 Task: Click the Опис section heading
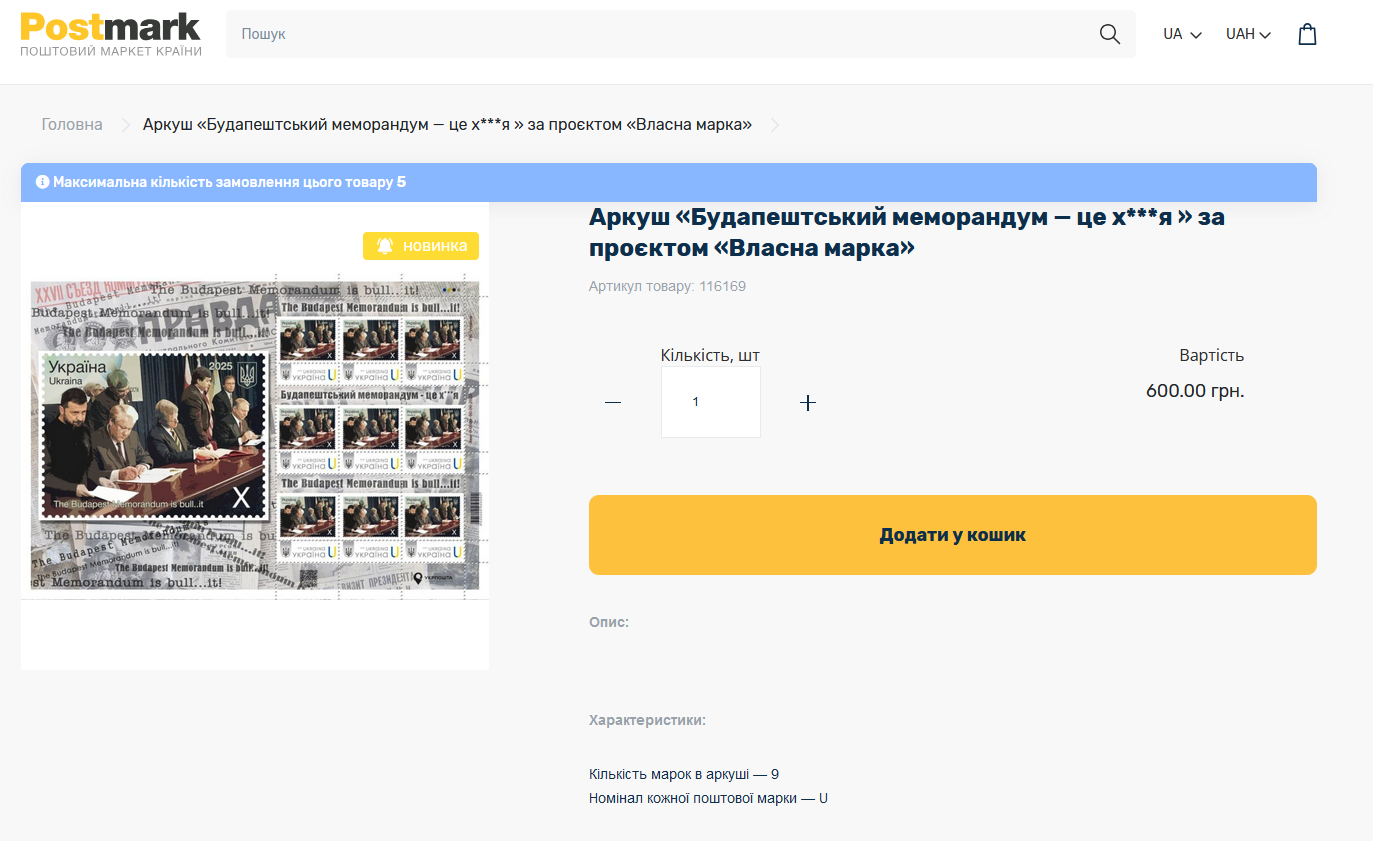tap(608, 622)
